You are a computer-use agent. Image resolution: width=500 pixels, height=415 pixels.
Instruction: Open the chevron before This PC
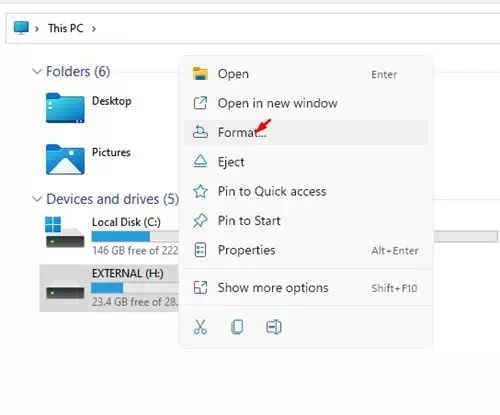pyautogui.click(x=37, y=29)
